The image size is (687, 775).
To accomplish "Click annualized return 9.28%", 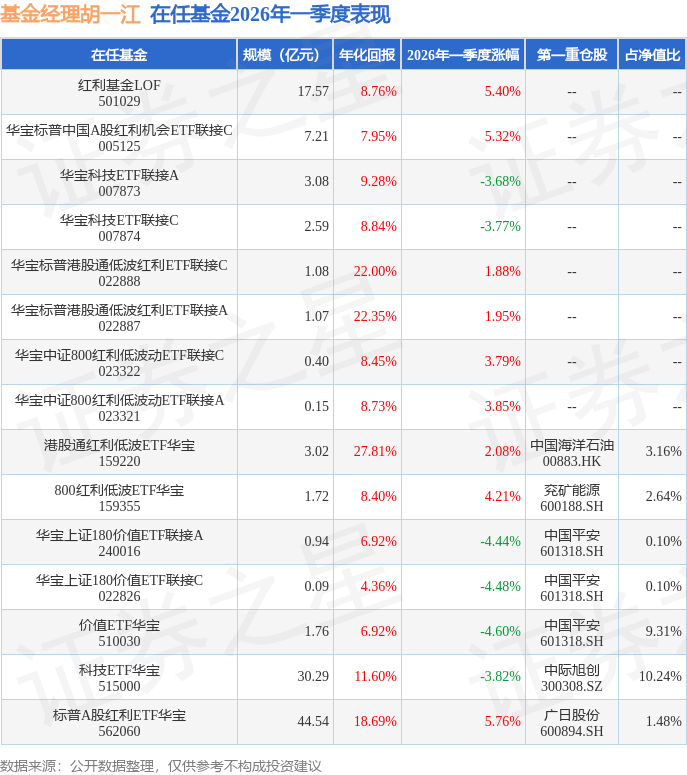I will pos(379,181).
